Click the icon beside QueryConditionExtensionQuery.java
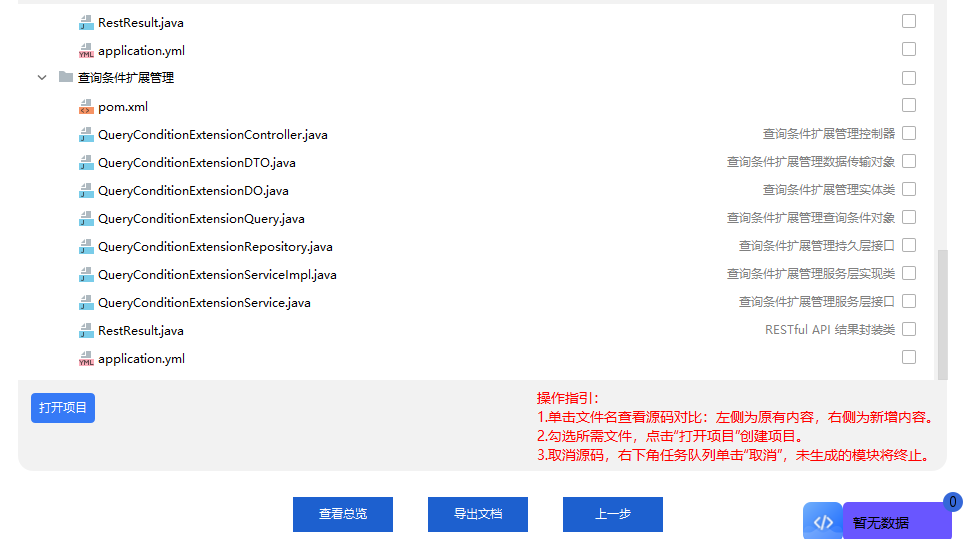The width and height of the screenshot is (969, 539). pyautogui.click(x=86, y=219)
